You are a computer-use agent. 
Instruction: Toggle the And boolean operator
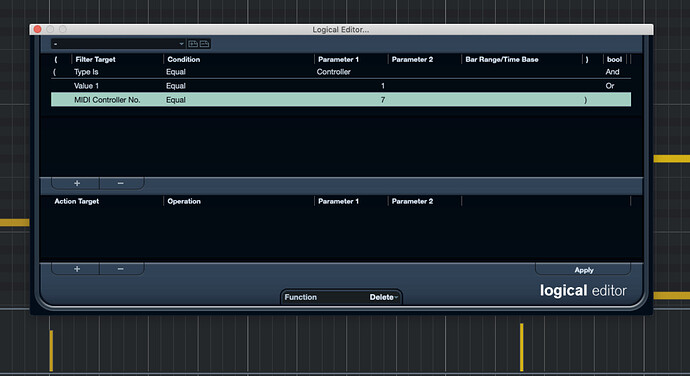click(x=612, y=72)
